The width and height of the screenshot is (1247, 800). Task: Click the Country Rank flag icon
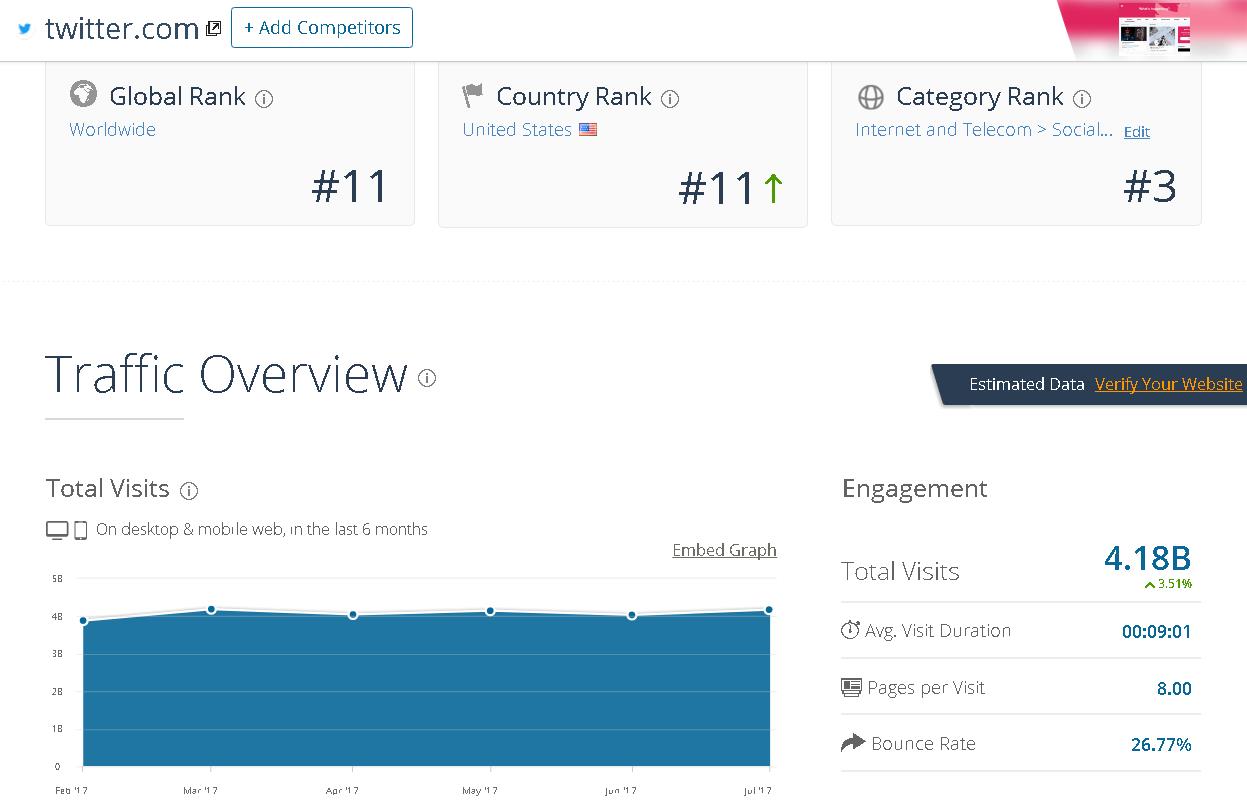pyautogui.click(x=473, y=96)
